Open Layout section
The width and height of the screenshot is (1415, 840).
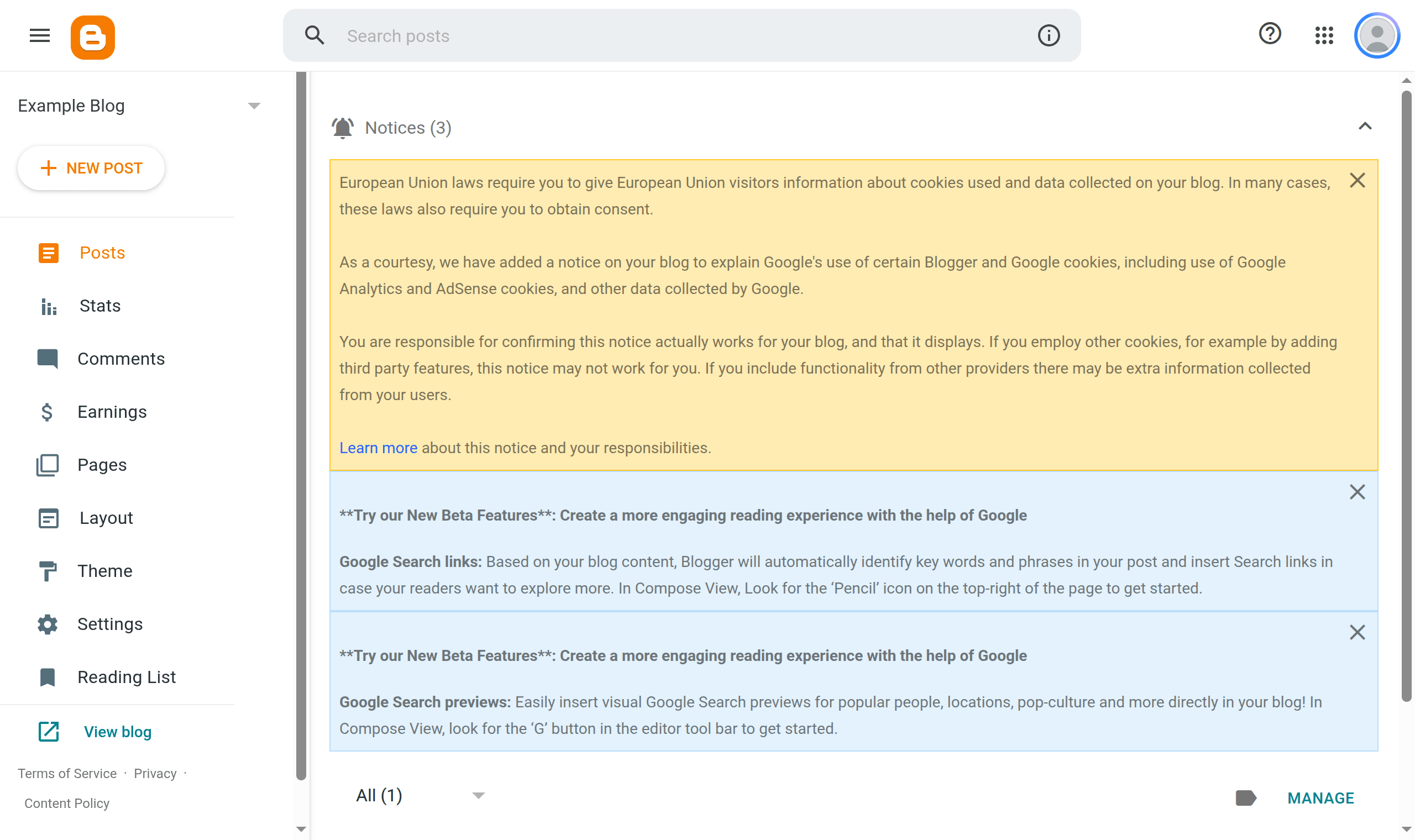click(x=107, y=518)
